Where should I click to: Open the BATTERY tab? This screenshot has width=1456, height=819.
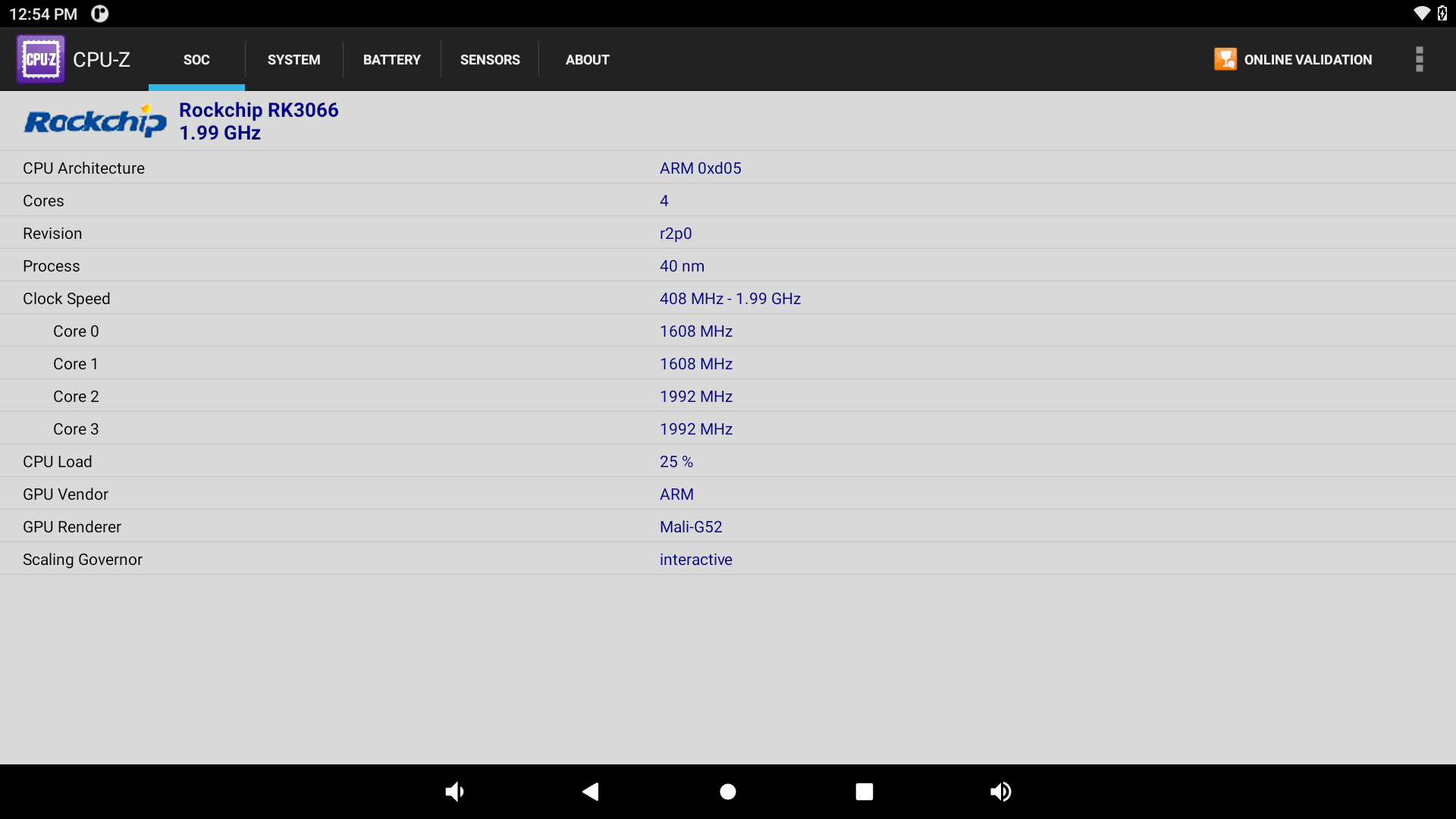click(x=392, y=59)
